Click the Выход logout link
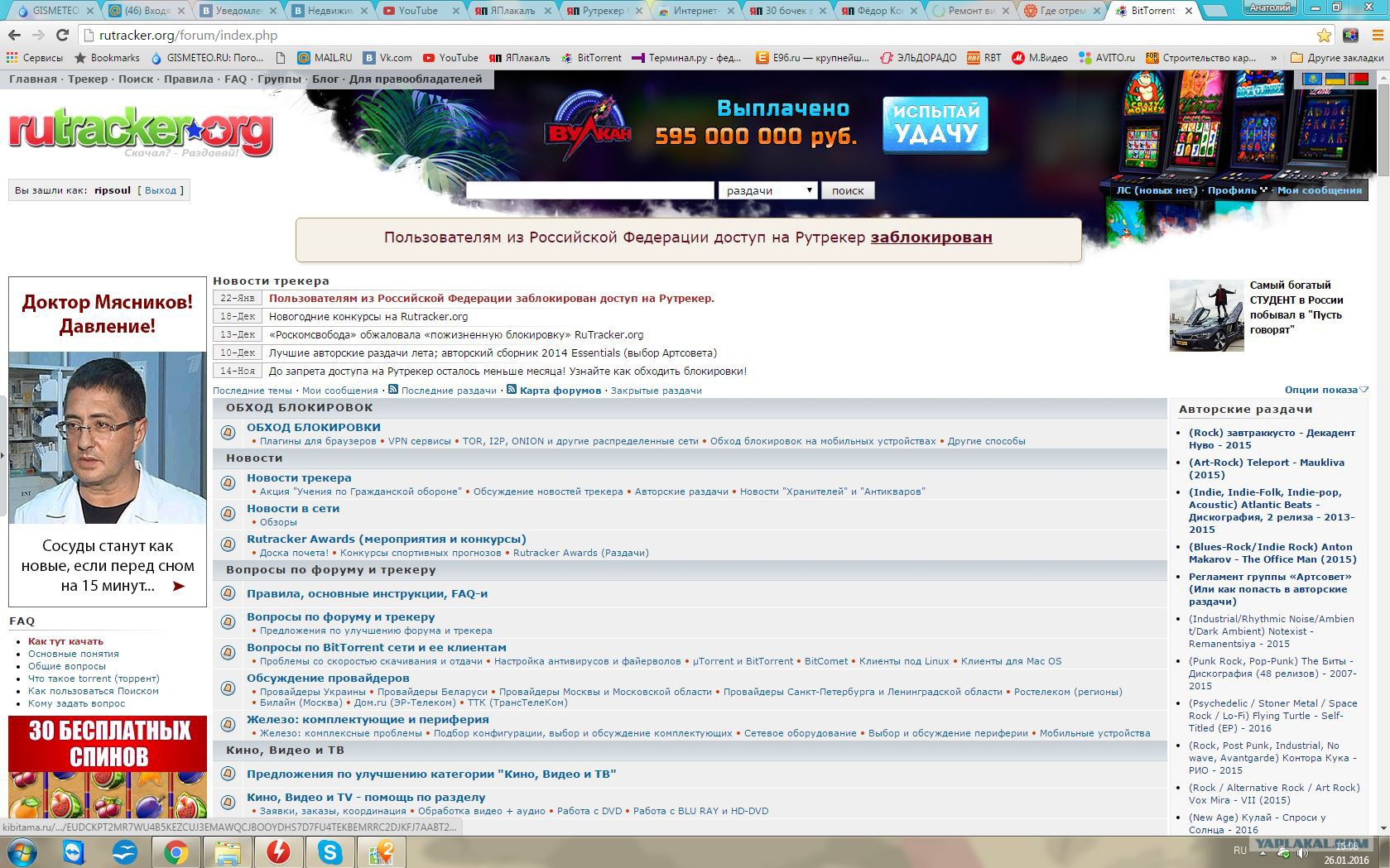This screenshot has width=1390, height=868. (161, 190)
